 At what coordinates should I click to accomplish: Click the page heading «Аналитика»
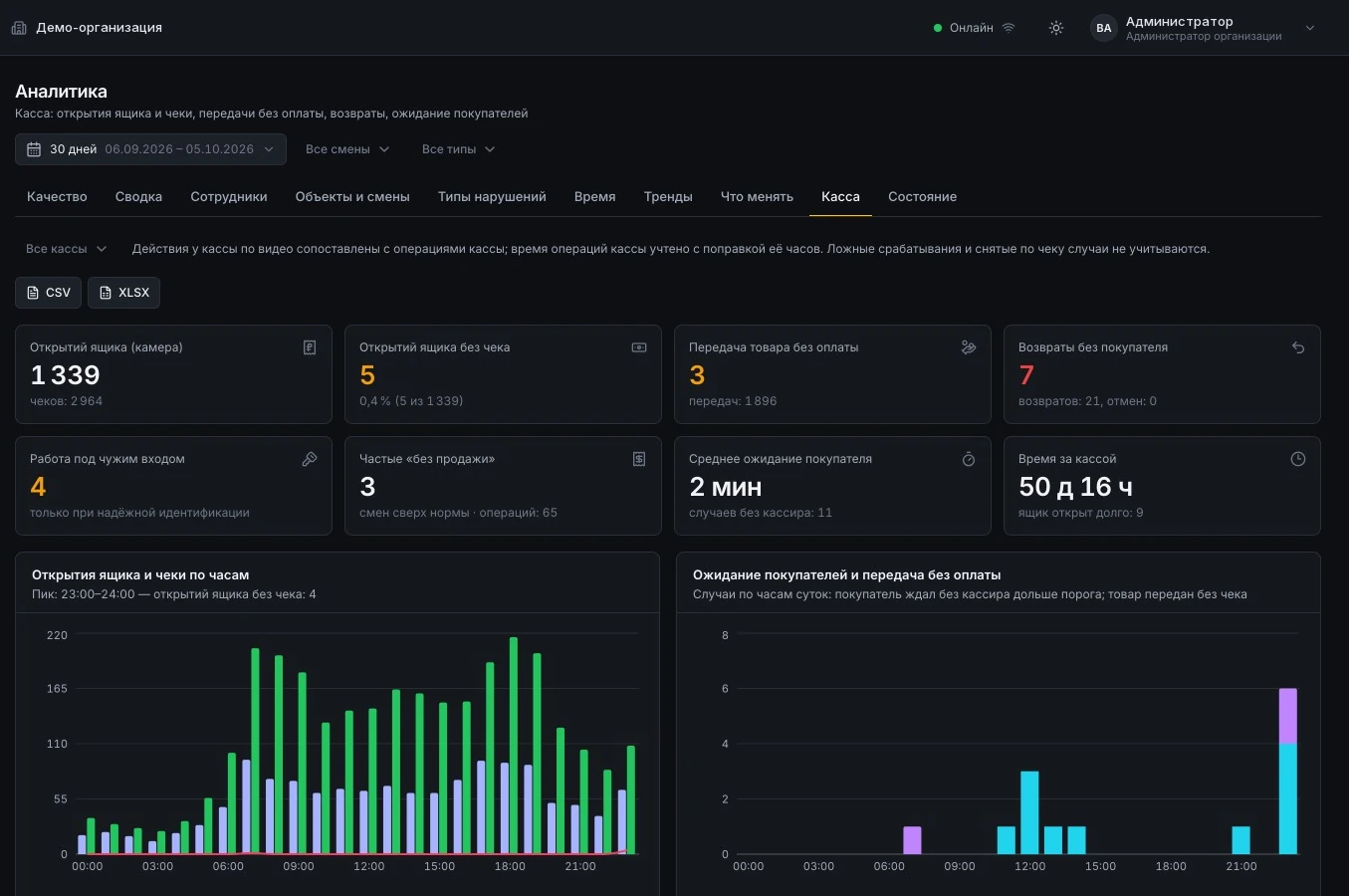point(62,92)
